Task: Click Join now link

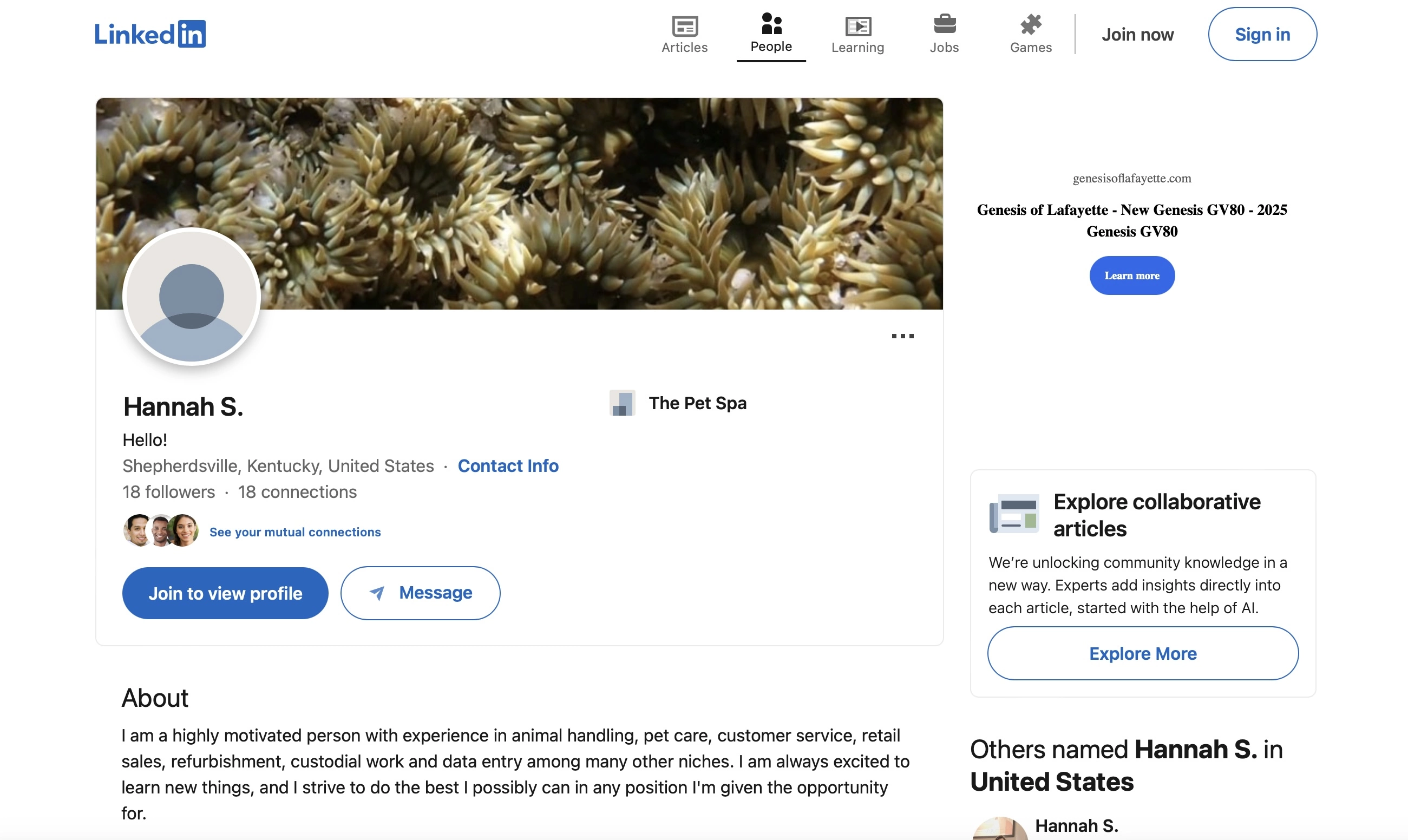Action: point(1137,35)
